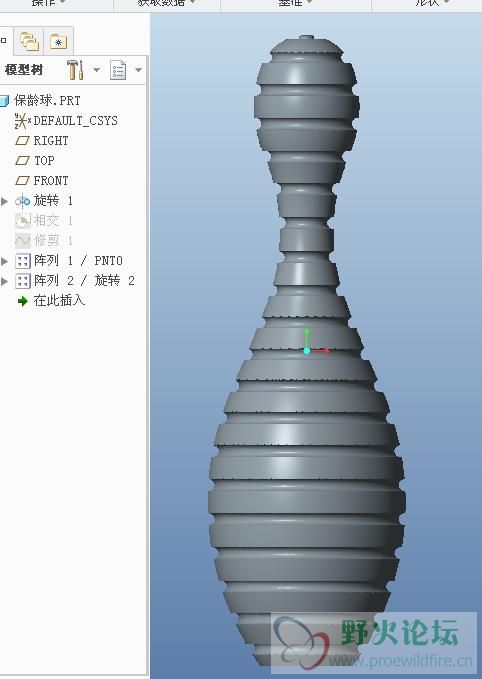Open the model tree settings hammer icon
The width and height of the screenshot is (482, 679).
coord(75,70)
